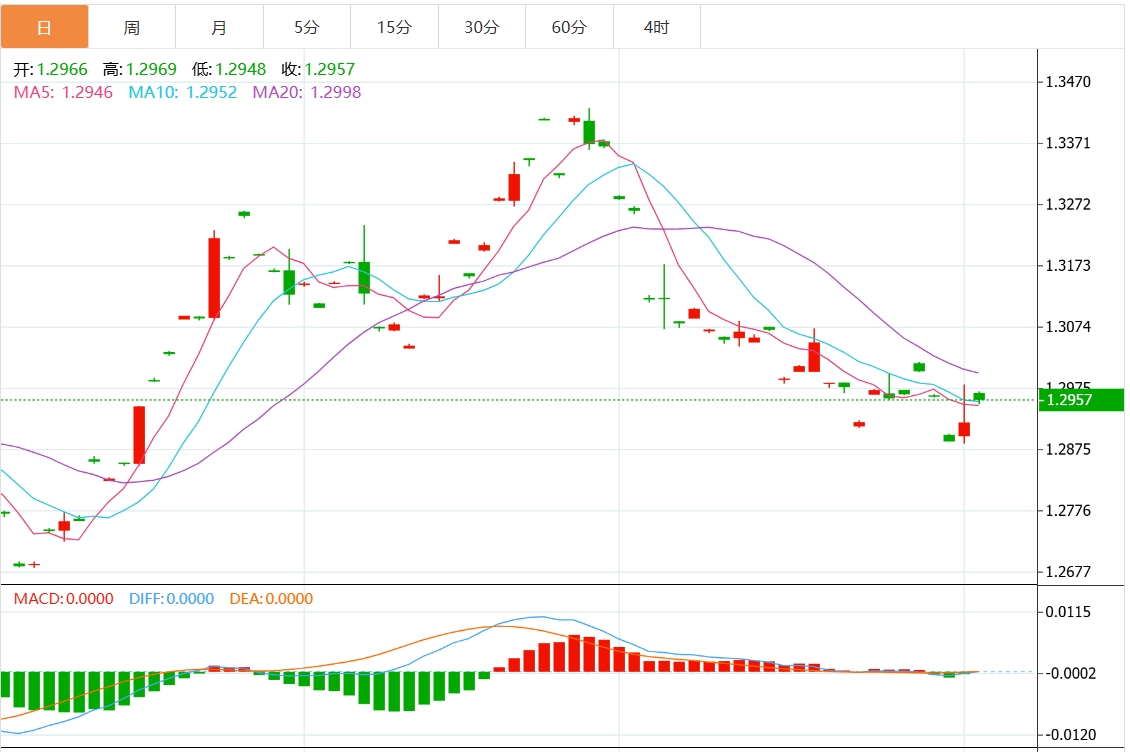Click the DEA indicator value label
This screenshot has height=752, width=1130.
[271, 599]
